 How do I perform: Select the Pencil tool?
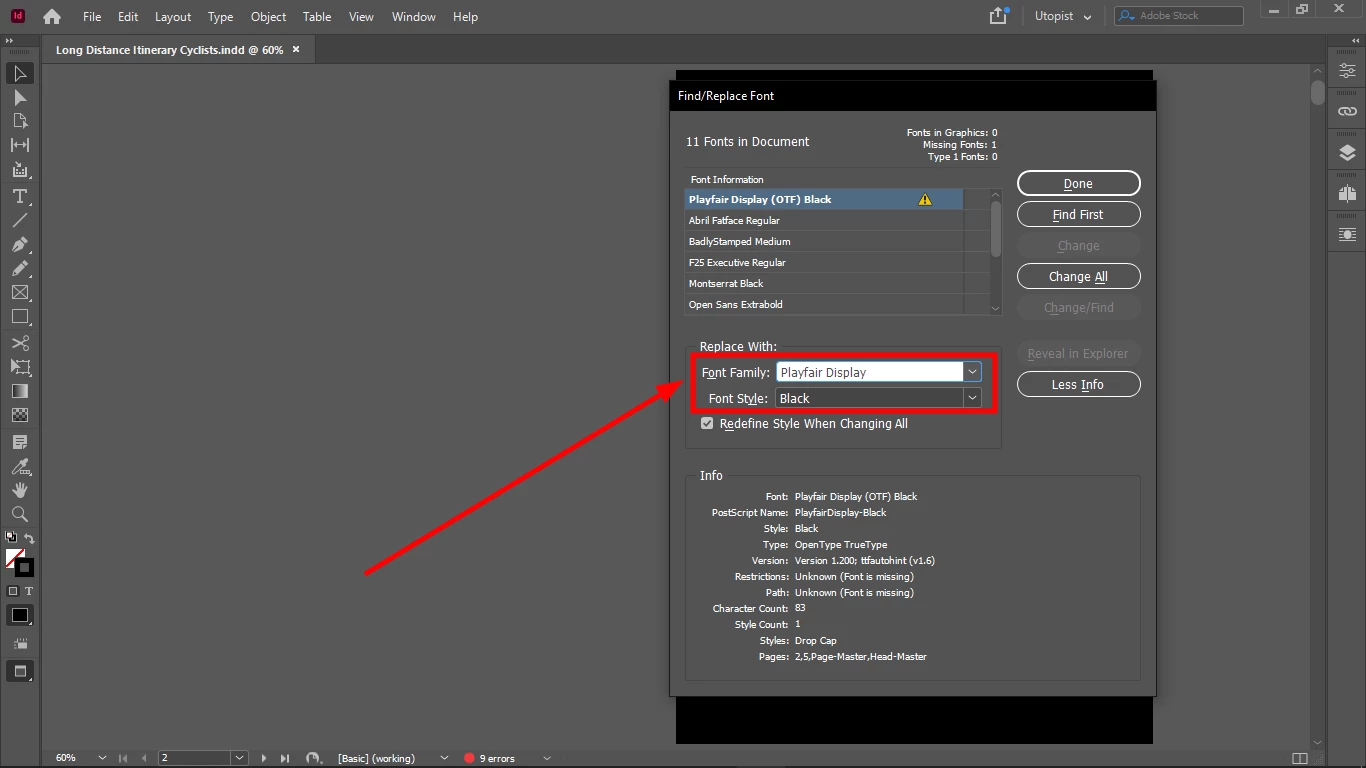click(x=20, y=269)
